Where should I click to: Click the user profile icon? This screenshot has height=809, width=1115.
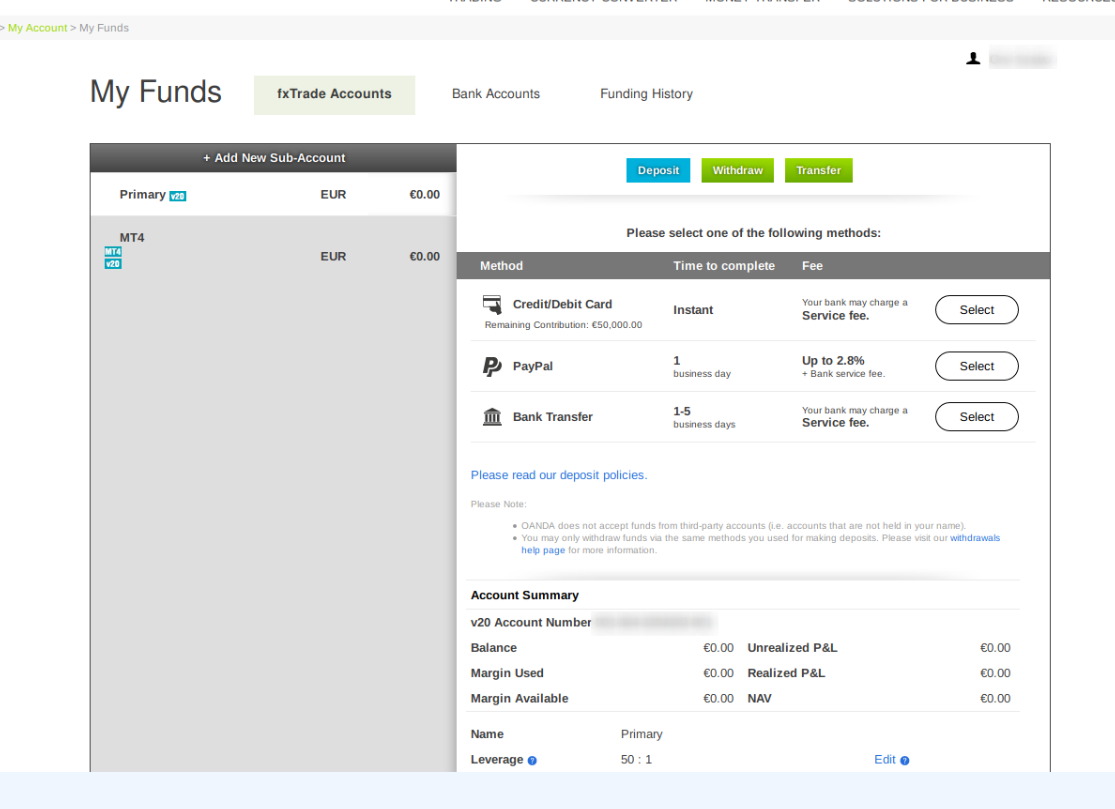[973, 59]
